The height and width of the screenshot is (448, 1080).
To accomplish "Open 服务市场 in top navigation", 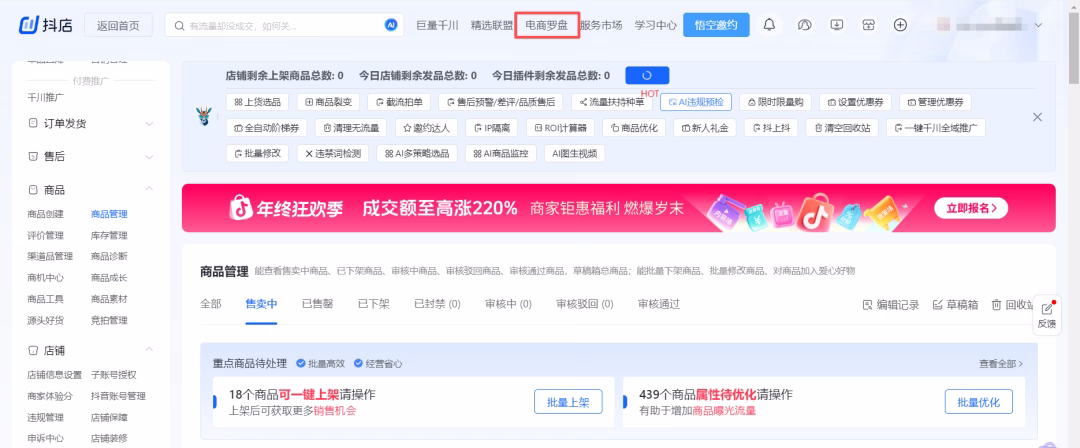I will 601,26.
